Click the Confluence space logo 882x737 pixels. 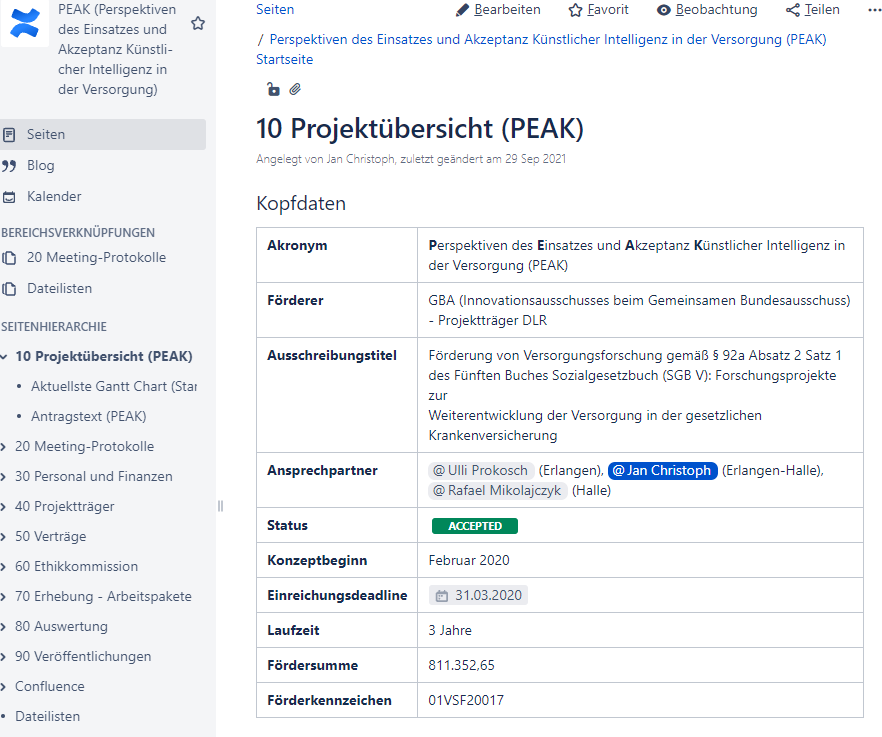(x=25, y=23)
